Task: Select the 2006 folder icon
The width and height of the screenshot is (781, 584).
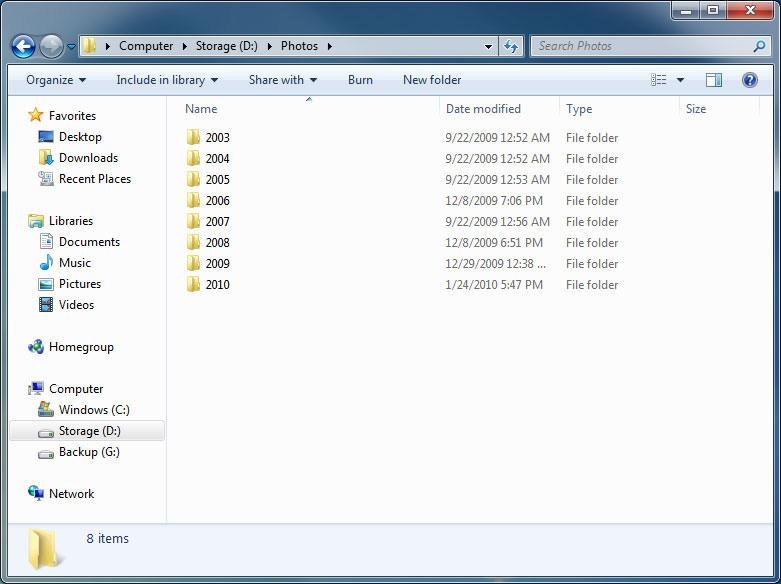Action: [193, 200]
